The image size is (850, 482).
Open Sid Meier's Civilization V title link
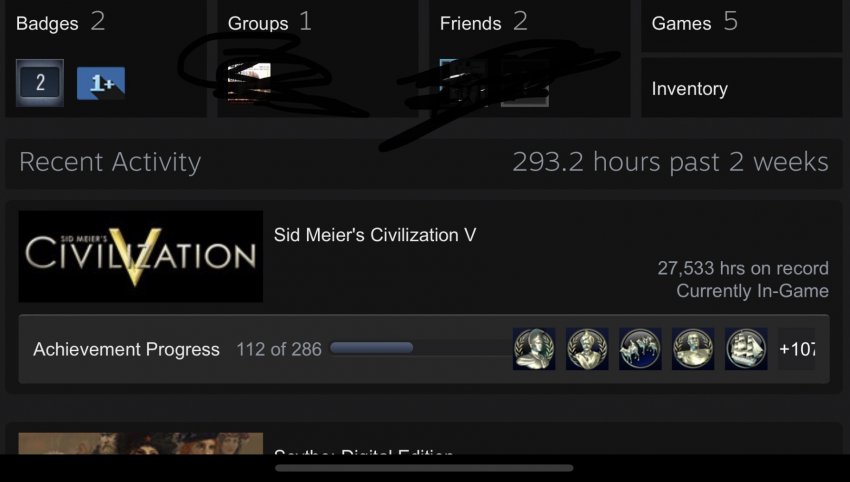tap(375, 235)
